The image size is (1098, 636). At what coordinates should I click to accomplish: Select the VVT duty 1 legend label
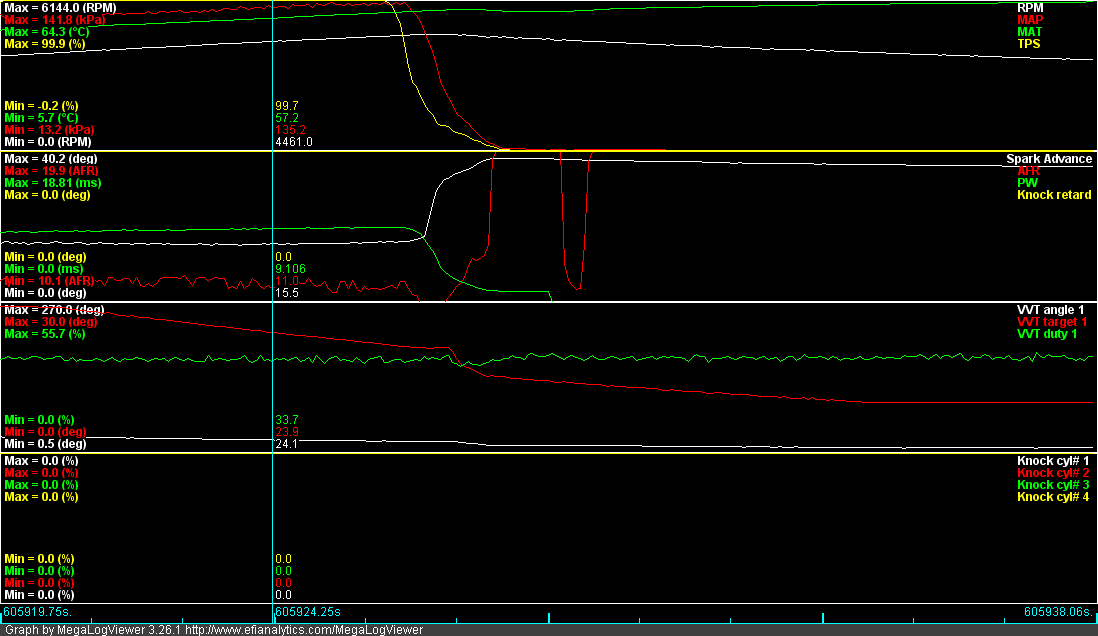point(1047,334)
